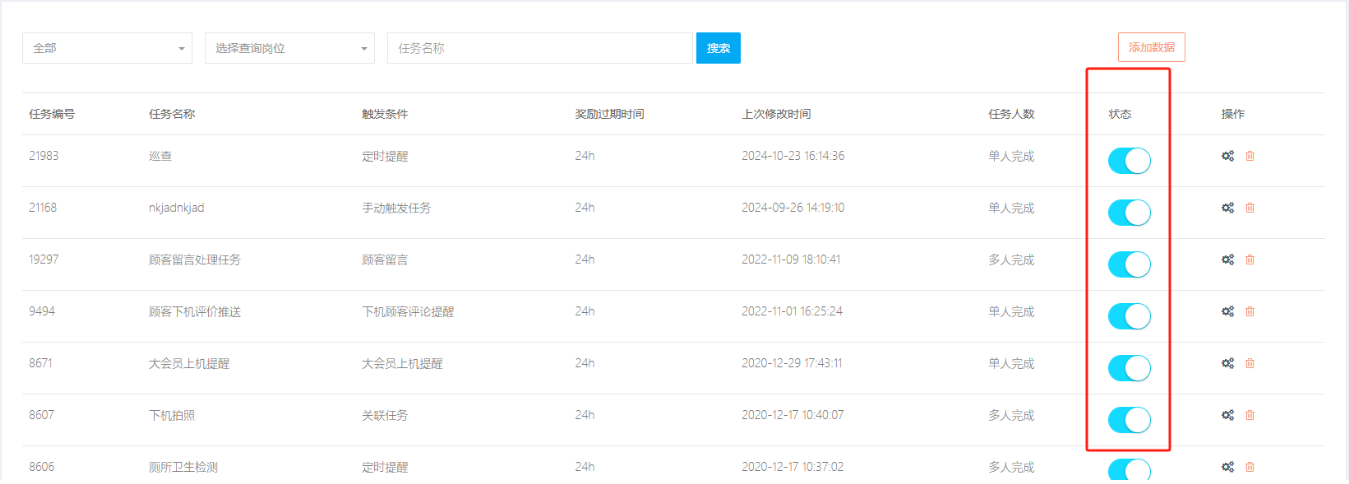
Task: Click trigger condition 顾客留言
Action: tap(385, 260)
